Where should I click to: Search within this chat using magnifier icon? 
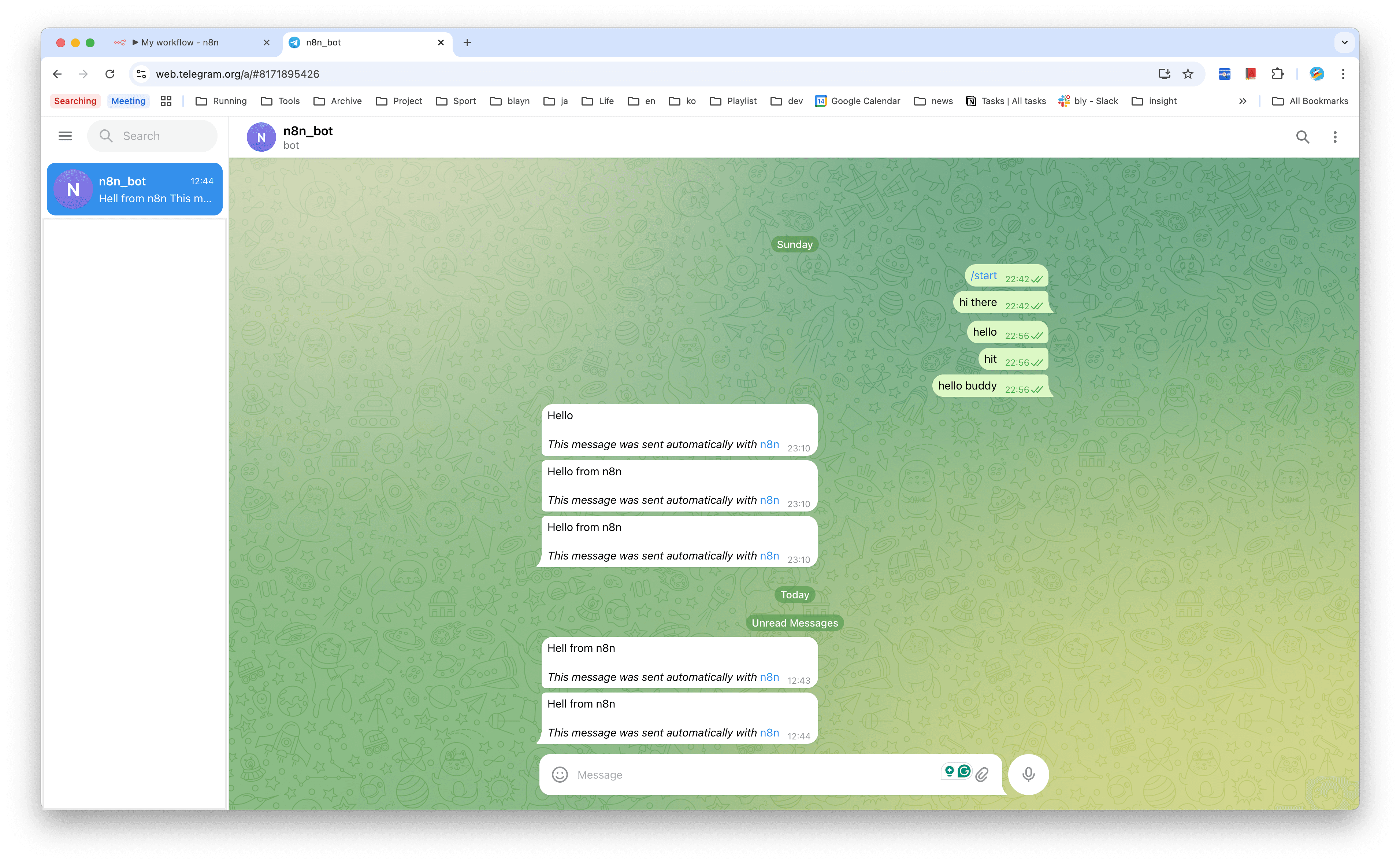point(1302,137)
